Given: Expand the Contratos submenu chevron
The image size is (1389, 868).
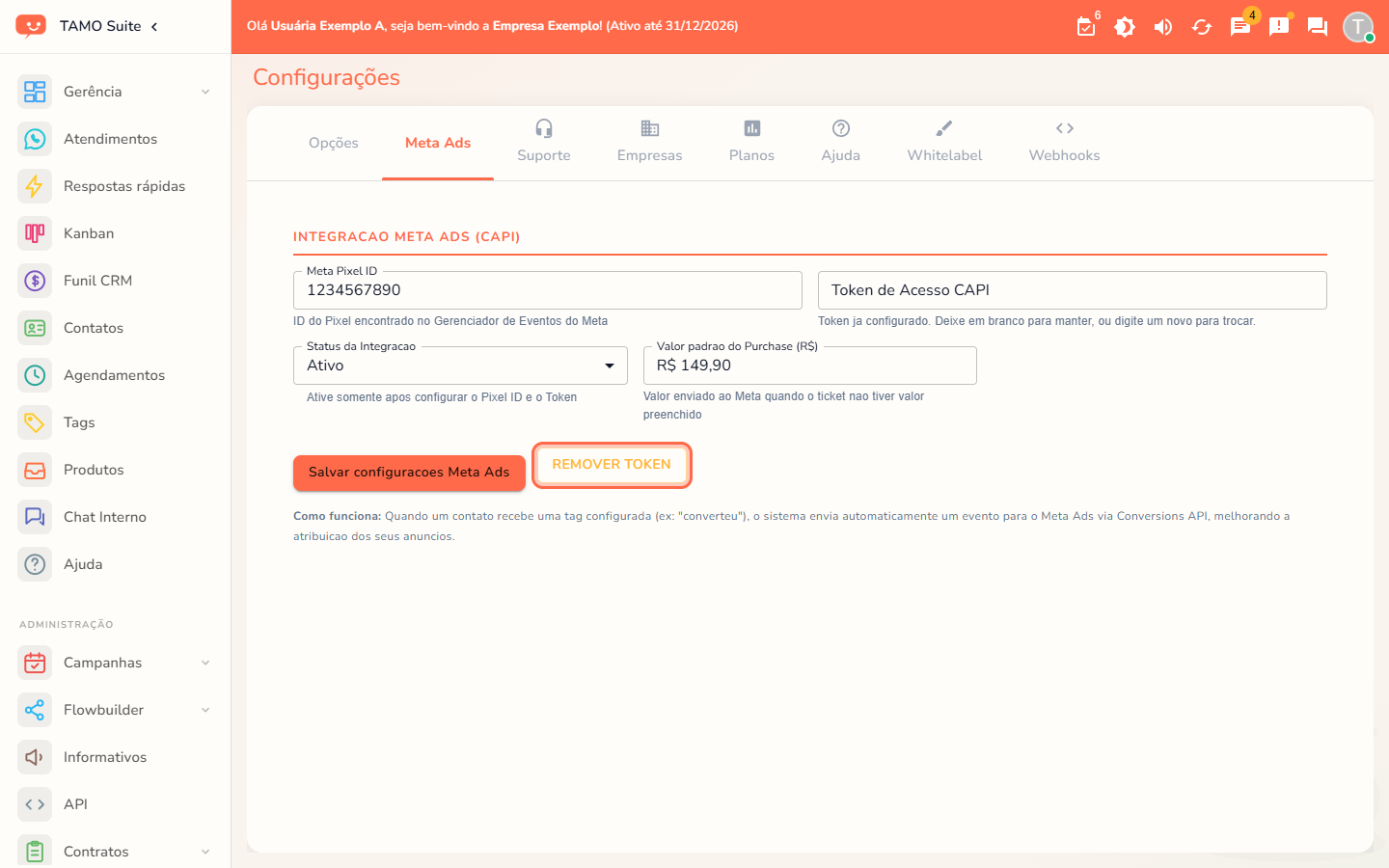Looking at the screenshot, I should [205, 852].
